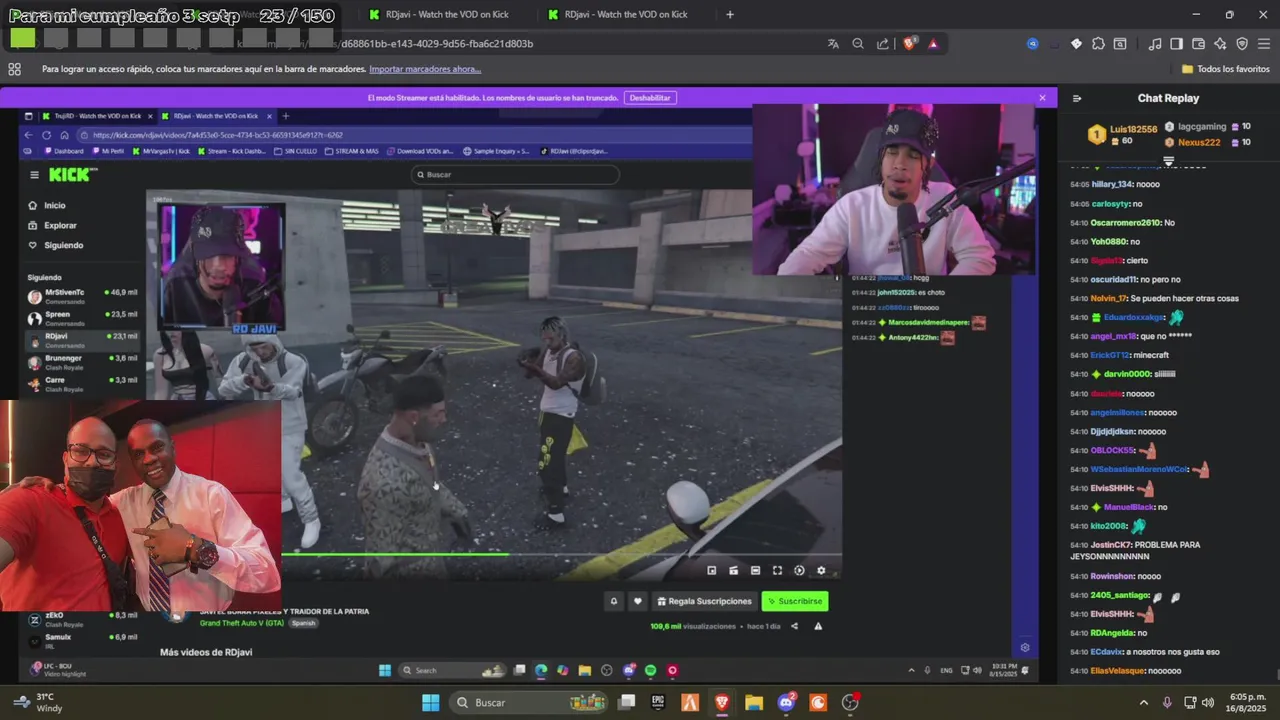The height and width of the screenshot is (720, 1280).
Task: Click the report warning triangle icon
Action: tap(818, 626)
